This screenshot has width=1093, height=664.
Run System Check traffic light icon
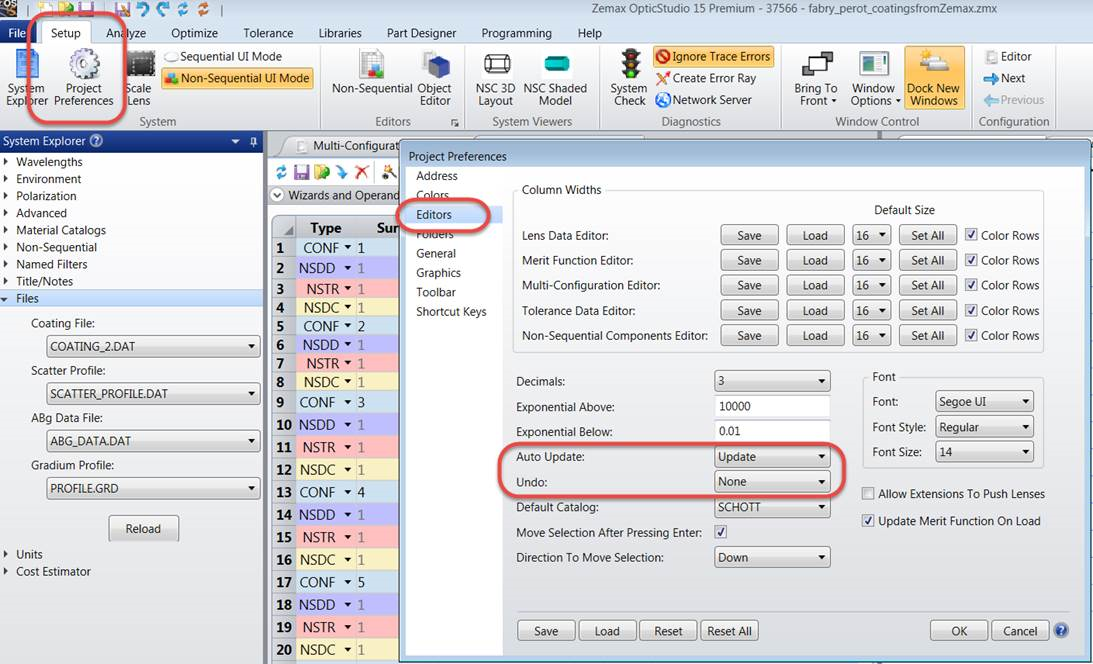630,63
